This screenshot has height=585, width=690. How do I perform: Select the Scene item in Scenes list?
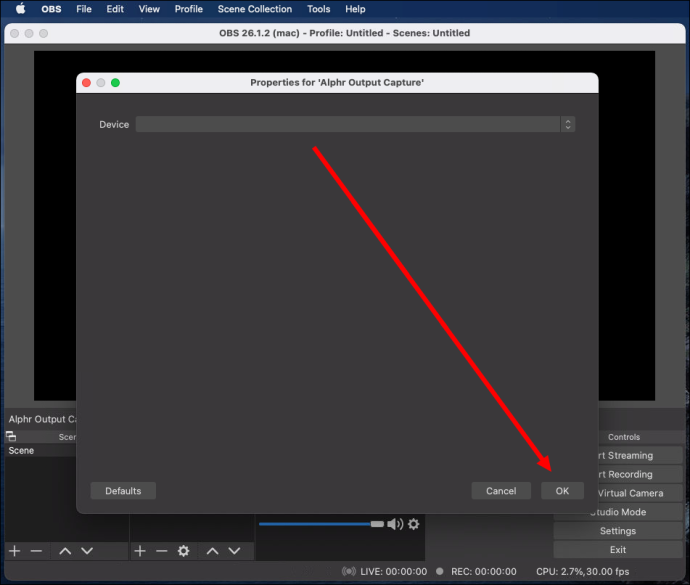click(x=40, y=450)
